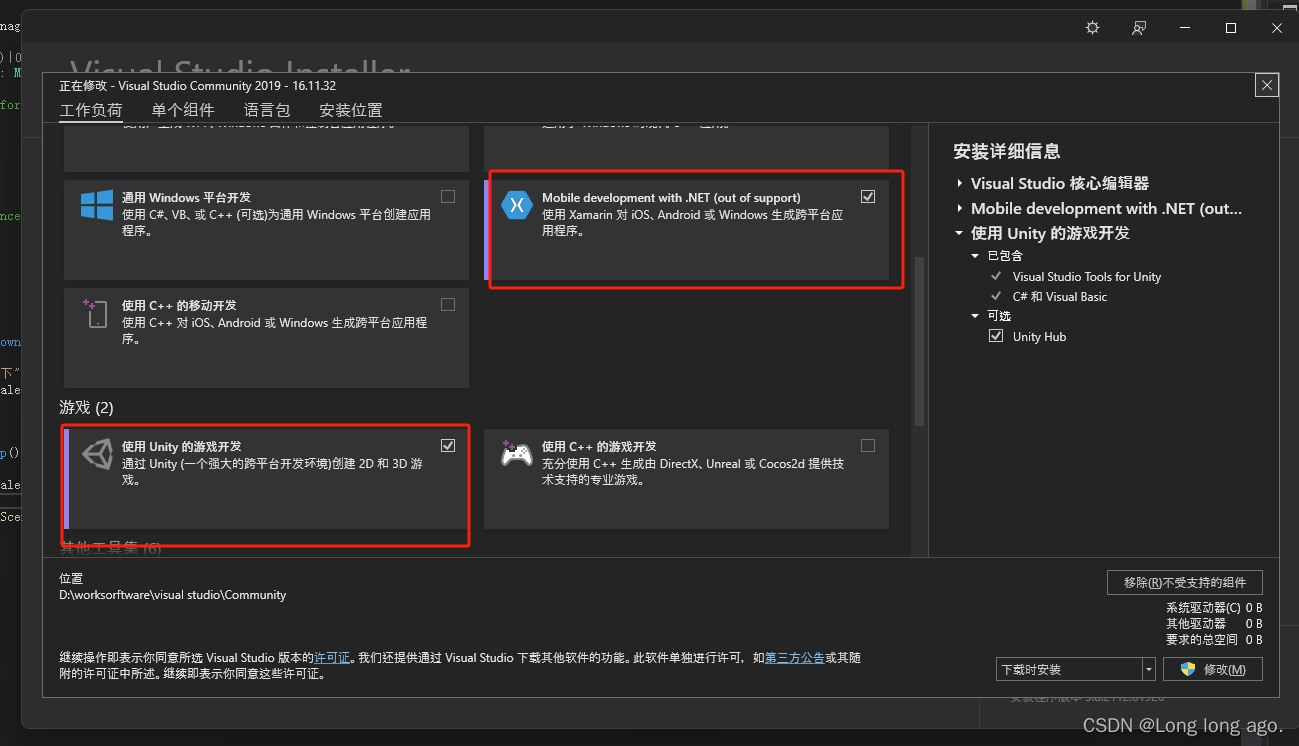Click 系统驱动器(C) size entry
1299x746 pixels.
1214,608
